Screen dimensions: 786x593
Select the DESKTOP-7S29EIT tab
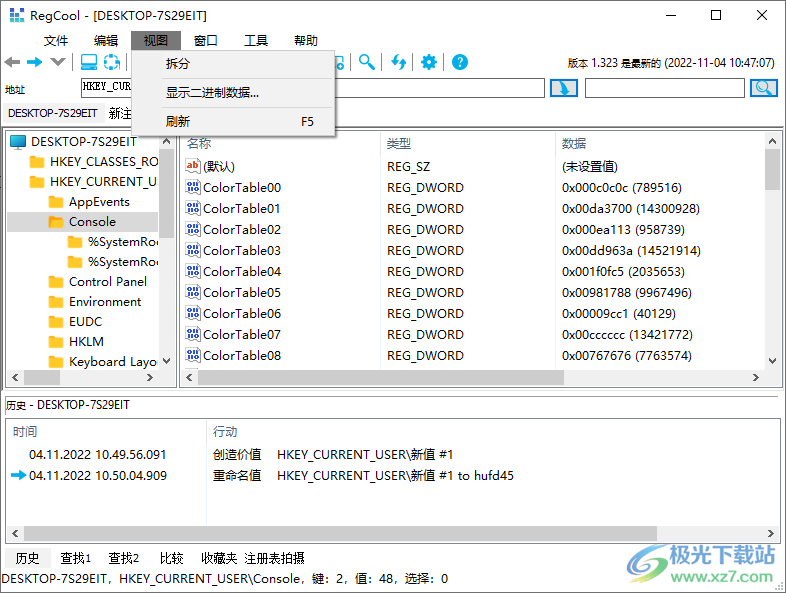click(x=53, y=113)
